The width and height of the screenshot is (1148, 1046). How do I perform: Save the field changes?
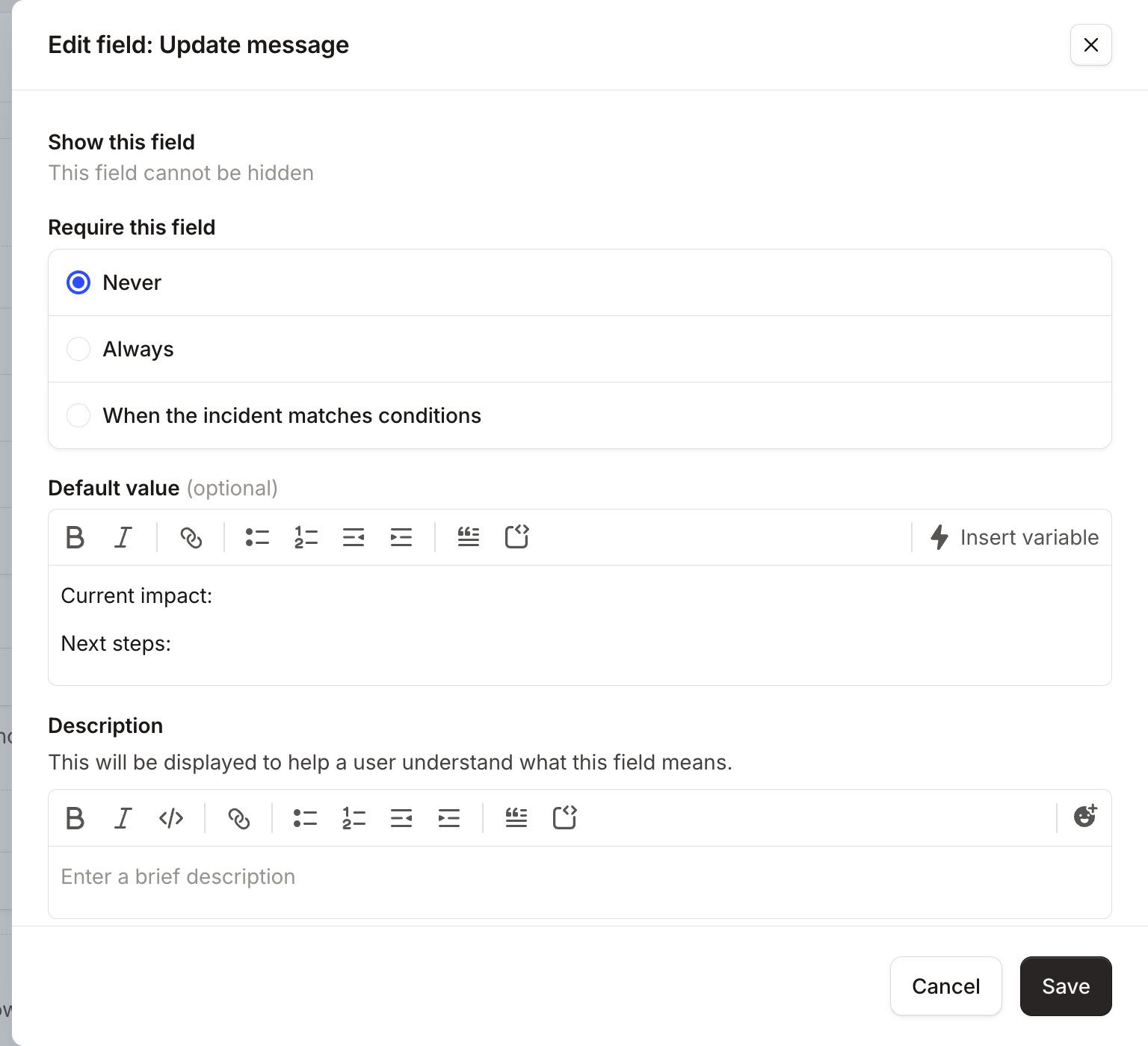coord(1066,986)
